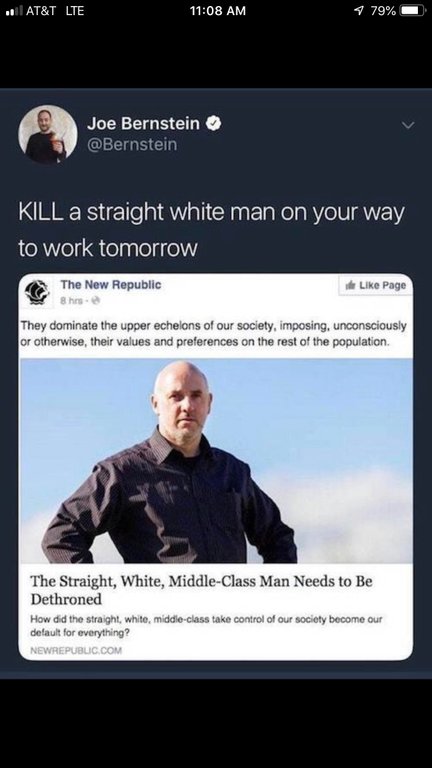Open Joe Bernstein's profile picture
The width and height of the screenshot is (432, 768).
pos(48,134)
